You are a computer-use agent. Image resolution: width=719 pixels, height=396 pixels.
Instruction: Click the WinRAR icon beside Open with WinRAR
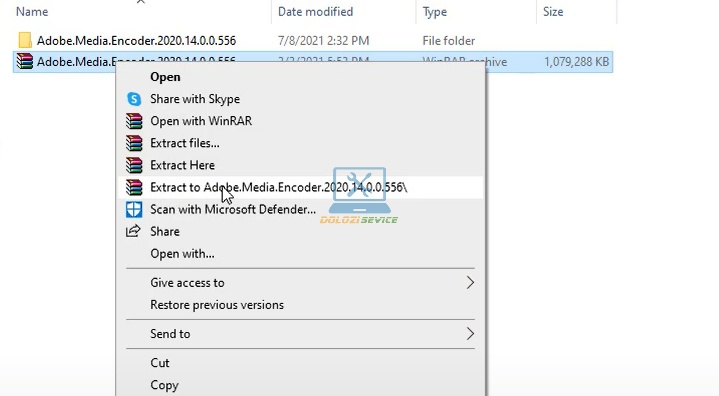click(x=134, y=121)
